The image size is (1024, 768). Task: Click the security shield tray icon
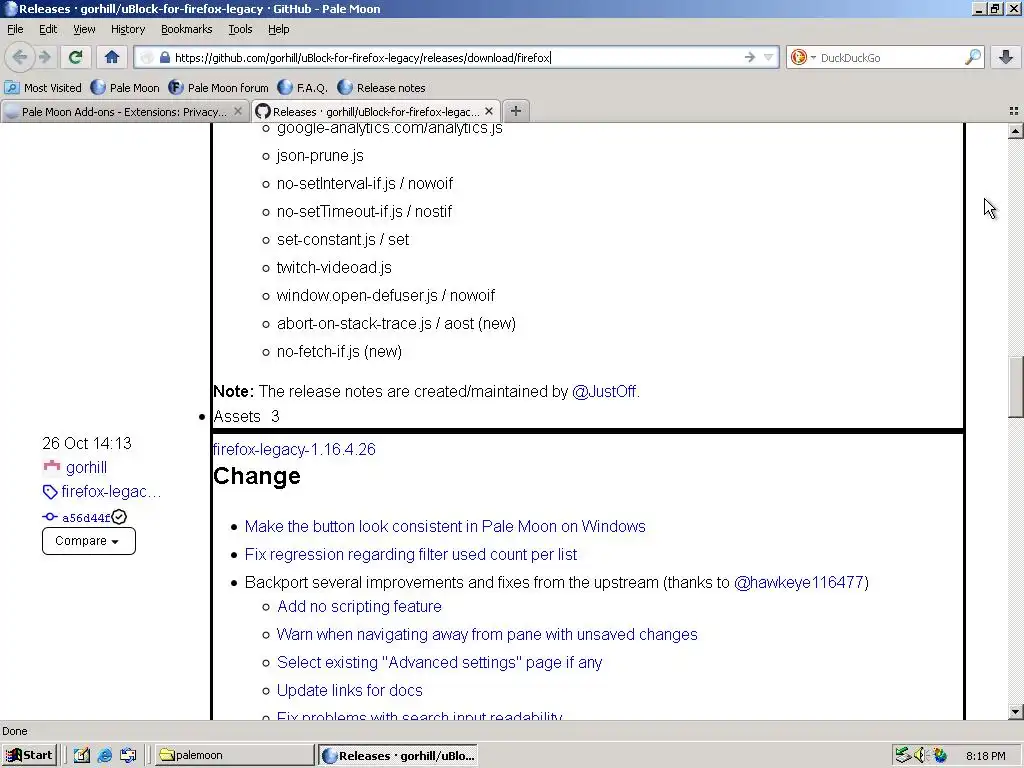pos(939,755)
